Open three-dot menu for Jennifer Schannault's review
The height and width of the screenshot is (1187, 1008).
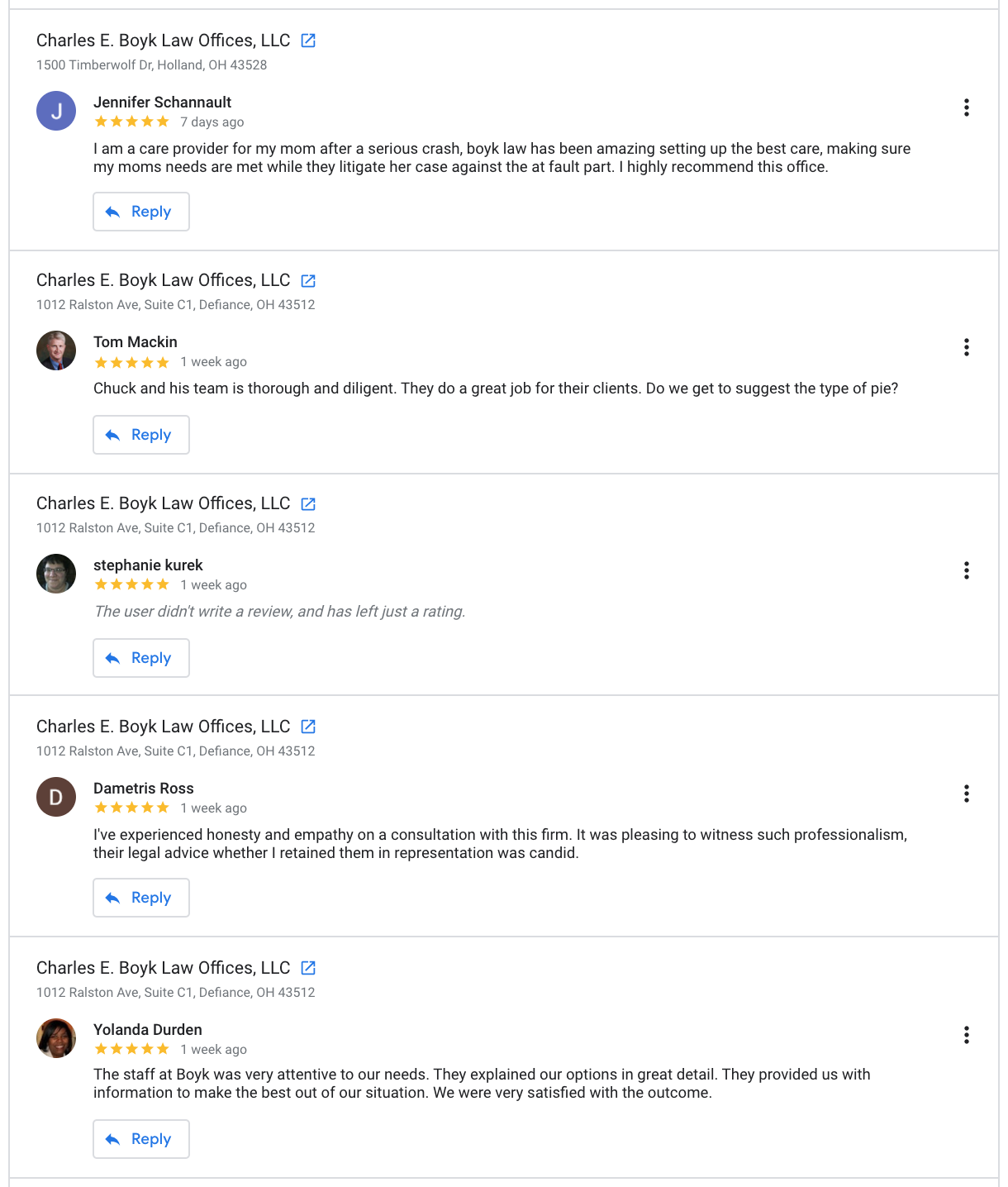966,107
